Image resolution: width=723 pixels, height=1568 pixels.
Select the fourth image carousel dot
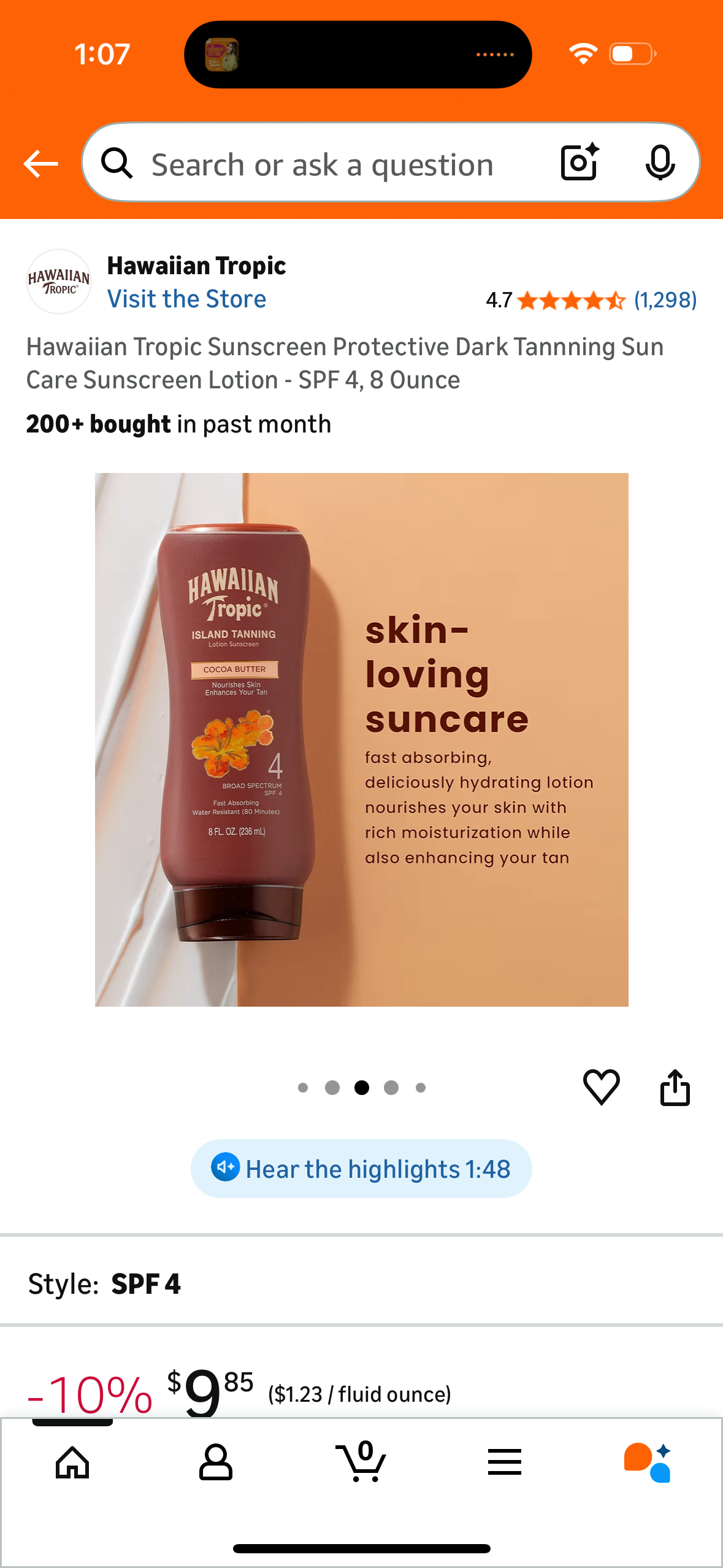click(391, 1088)
